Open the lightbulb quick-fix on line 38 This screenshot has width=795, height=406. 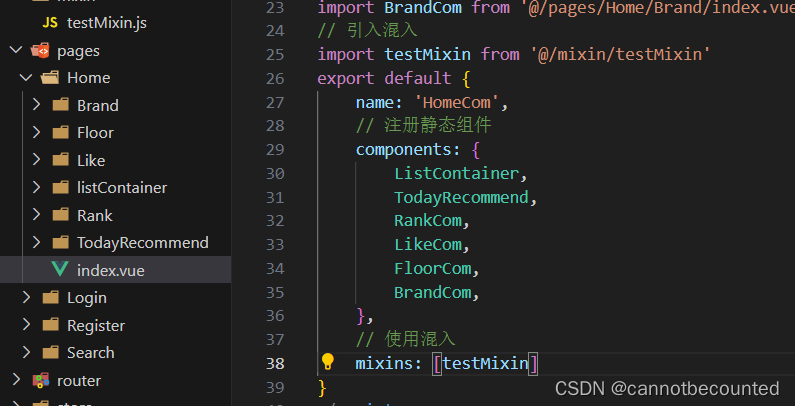point(328,362)
